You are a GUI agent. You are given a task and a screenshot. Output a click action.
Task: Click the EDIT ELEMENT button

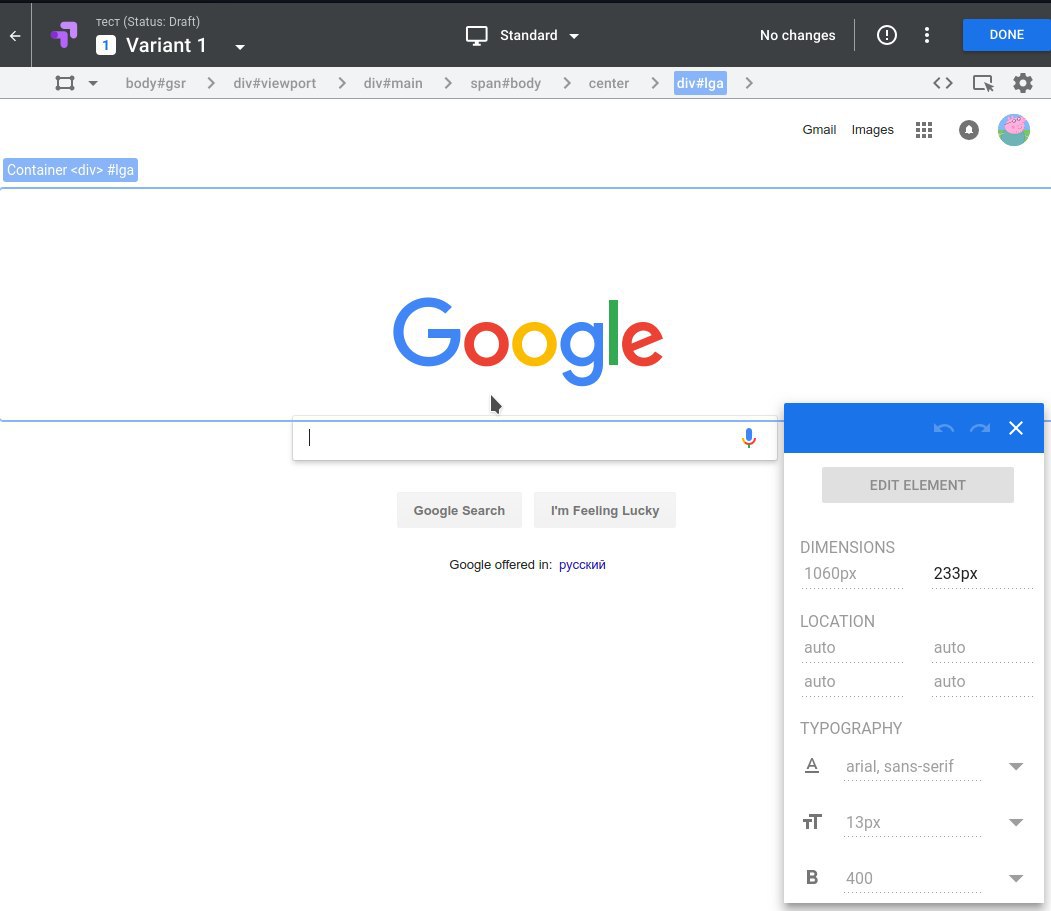coord(917,485)
